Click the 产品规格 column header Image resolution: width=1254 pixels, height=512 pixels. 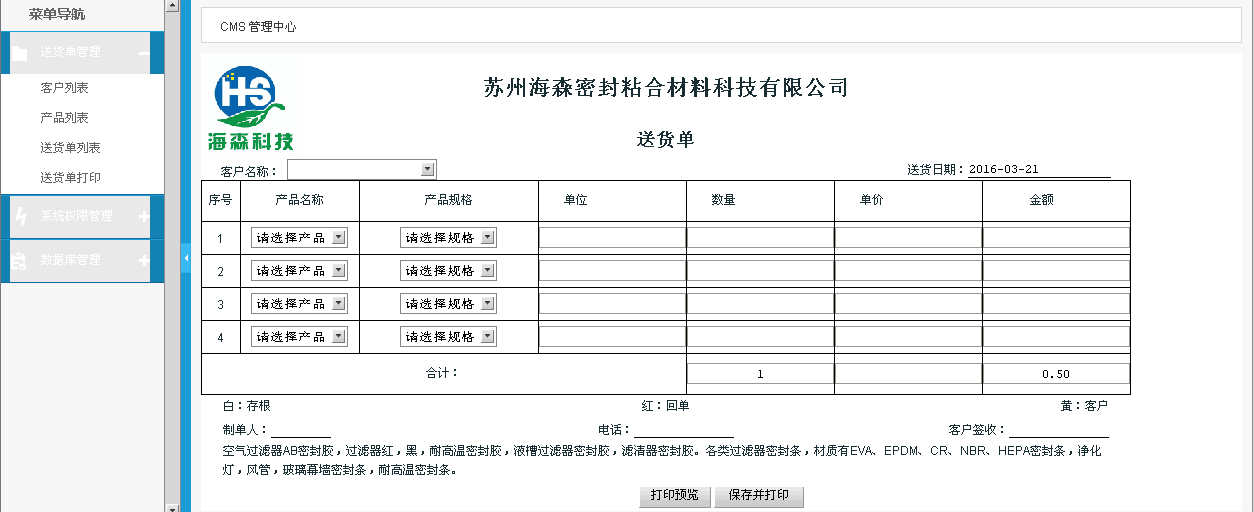[448, 200]
